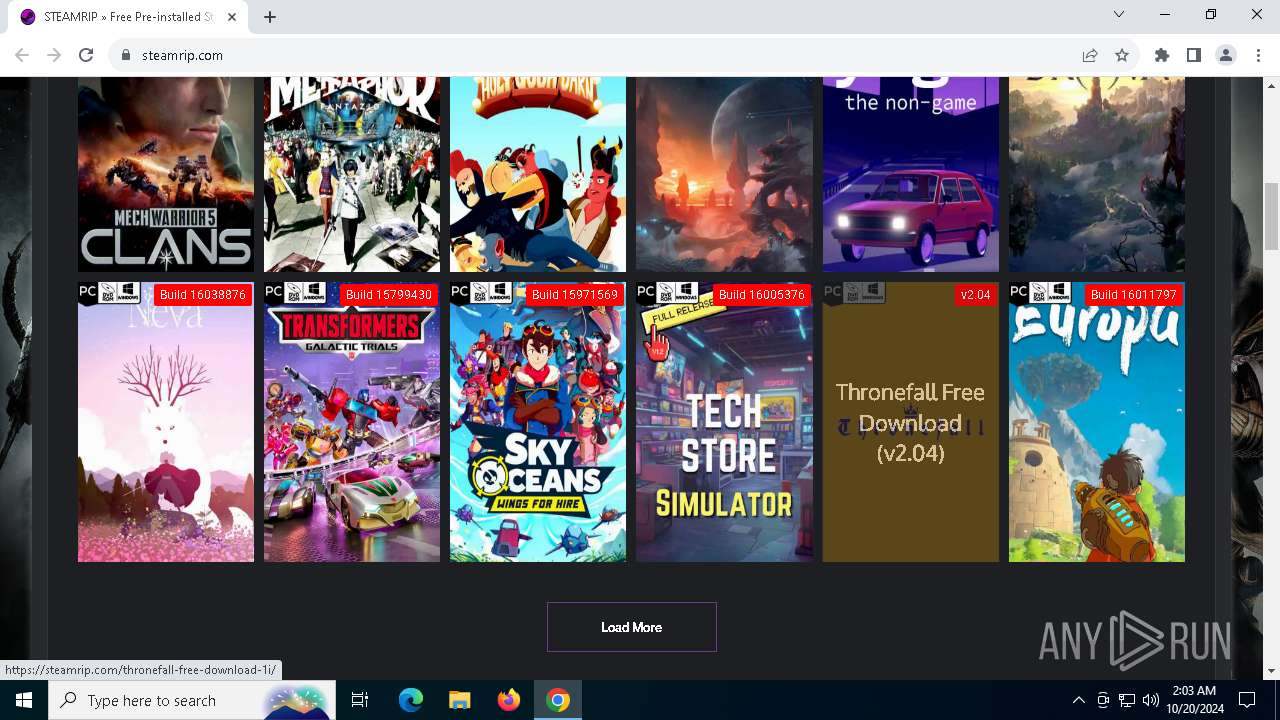
Task: Click the browser forward arrow
Action: 54,55
